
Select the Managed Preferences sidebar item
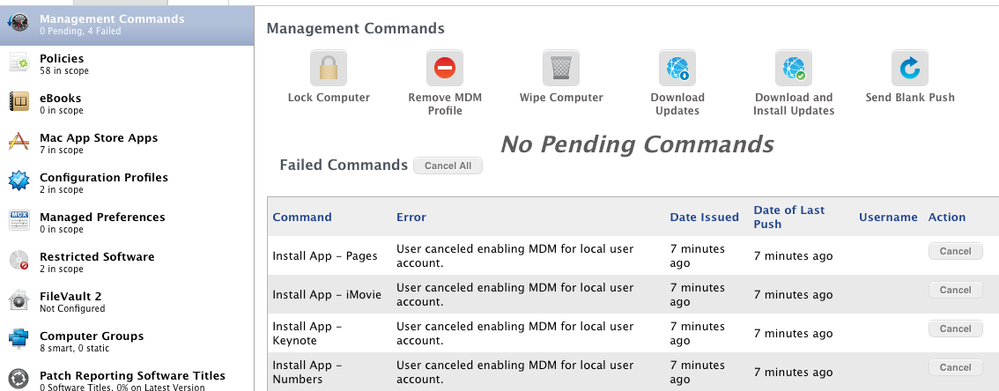coord(127,222)
